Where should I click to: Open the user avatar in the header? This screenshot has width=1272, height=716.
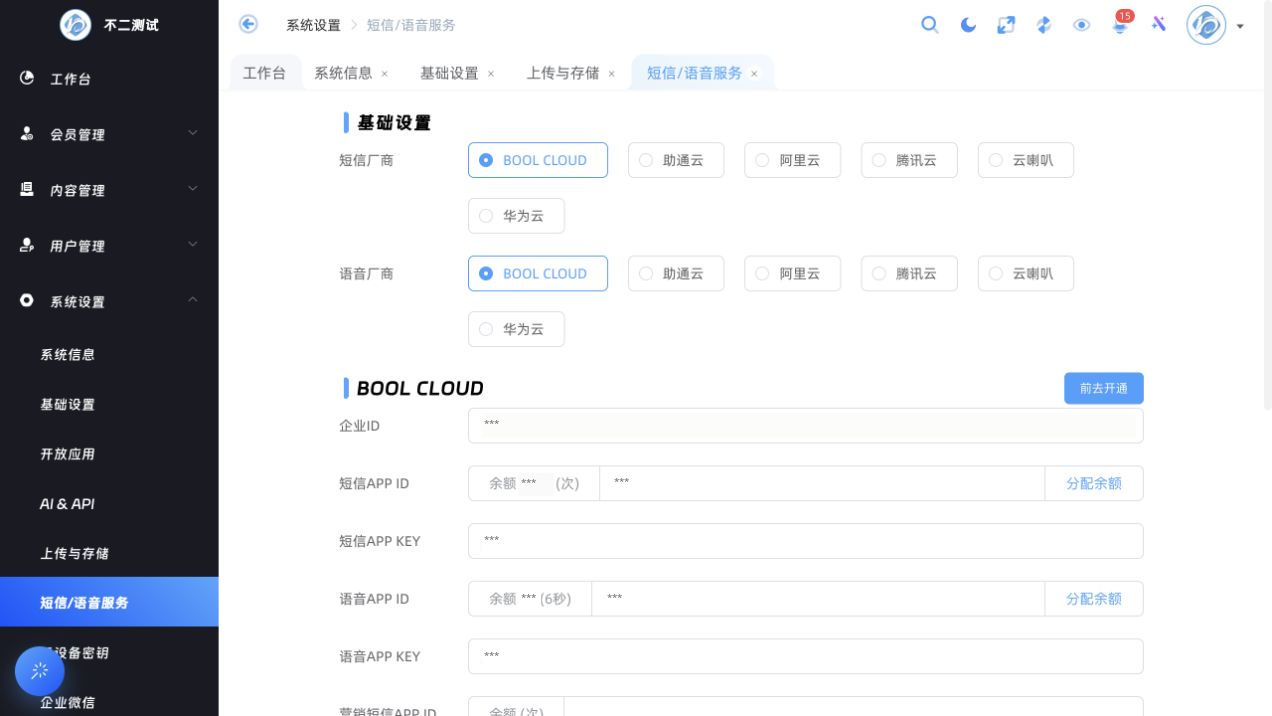point(1206,25)
